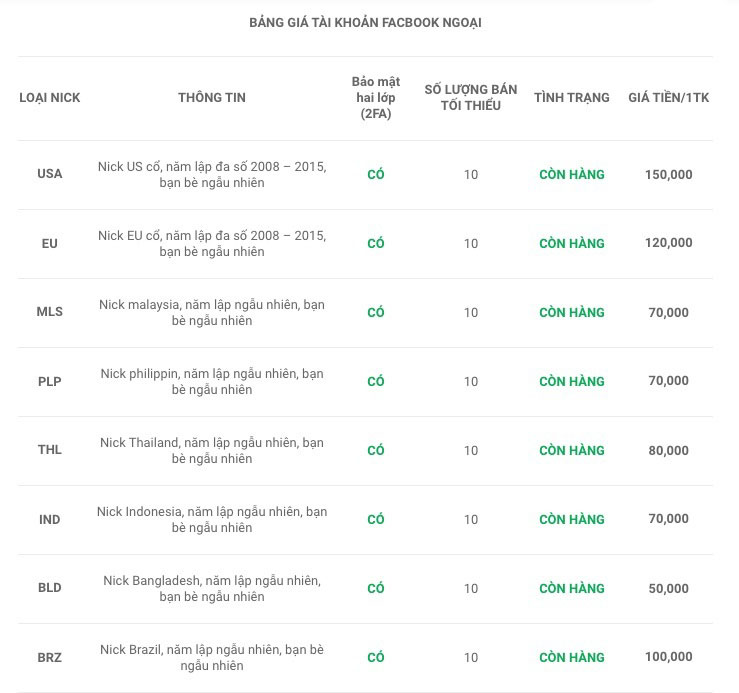Viewport: 739px width, 693px height.
Task: Click the 50,000 price for BLD
Action: point(668,588)
